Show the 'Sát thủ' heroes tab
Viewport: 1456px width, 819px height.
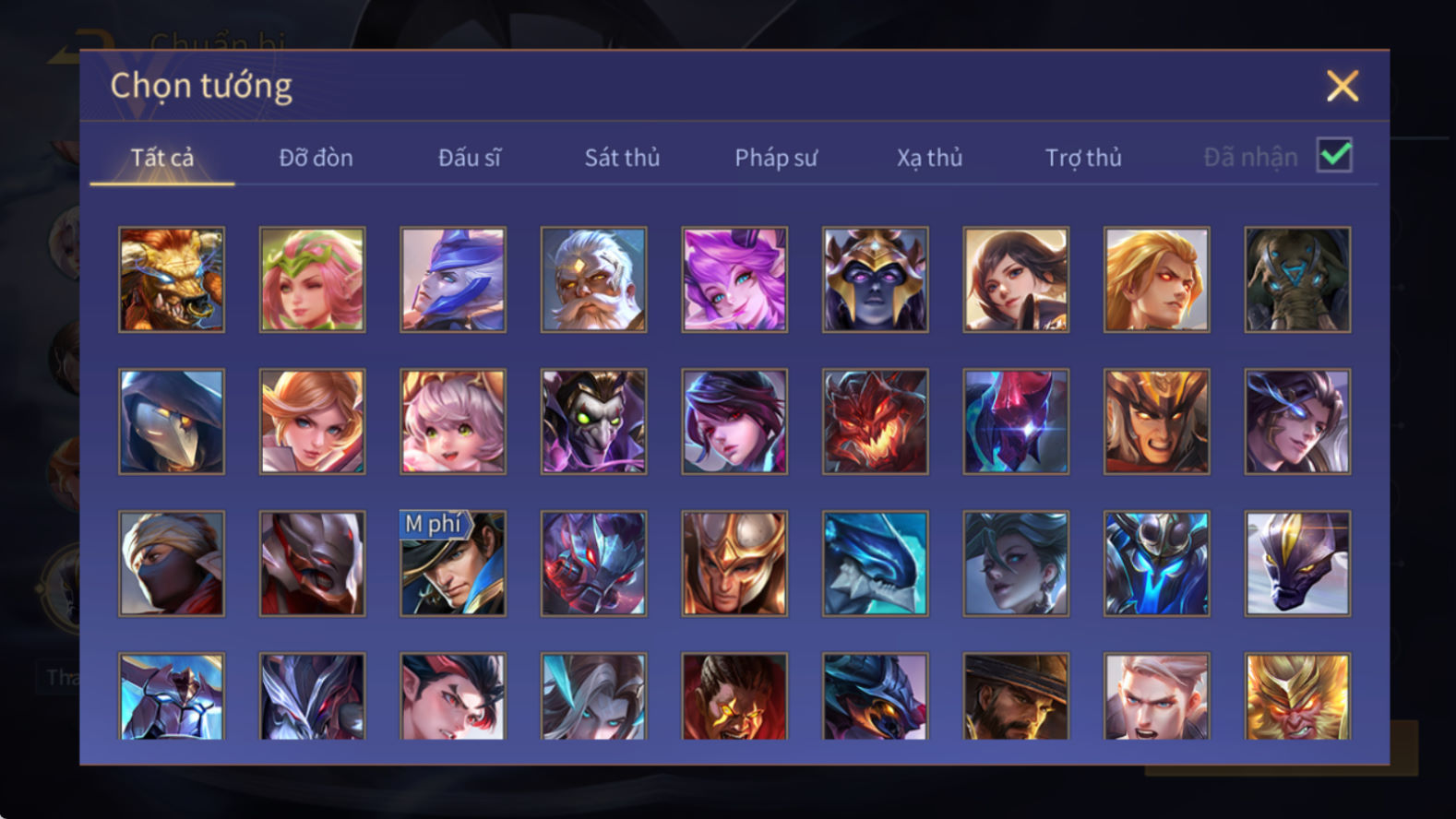click(x=622, y=158)
